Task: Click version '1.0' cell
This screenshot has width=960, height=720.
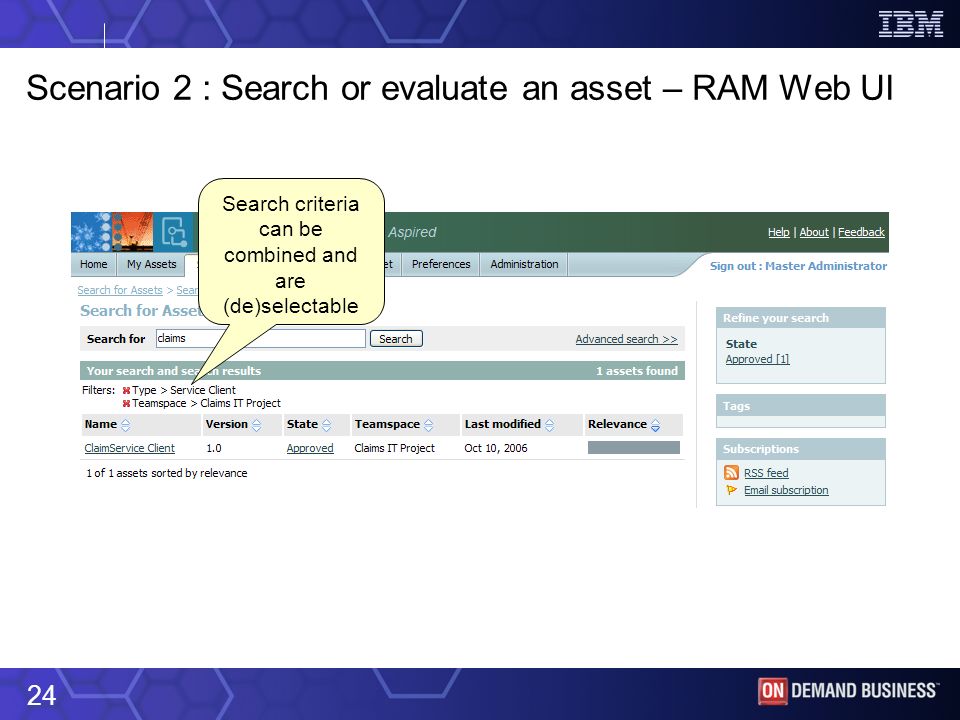Action: click(x=214, y=448)
